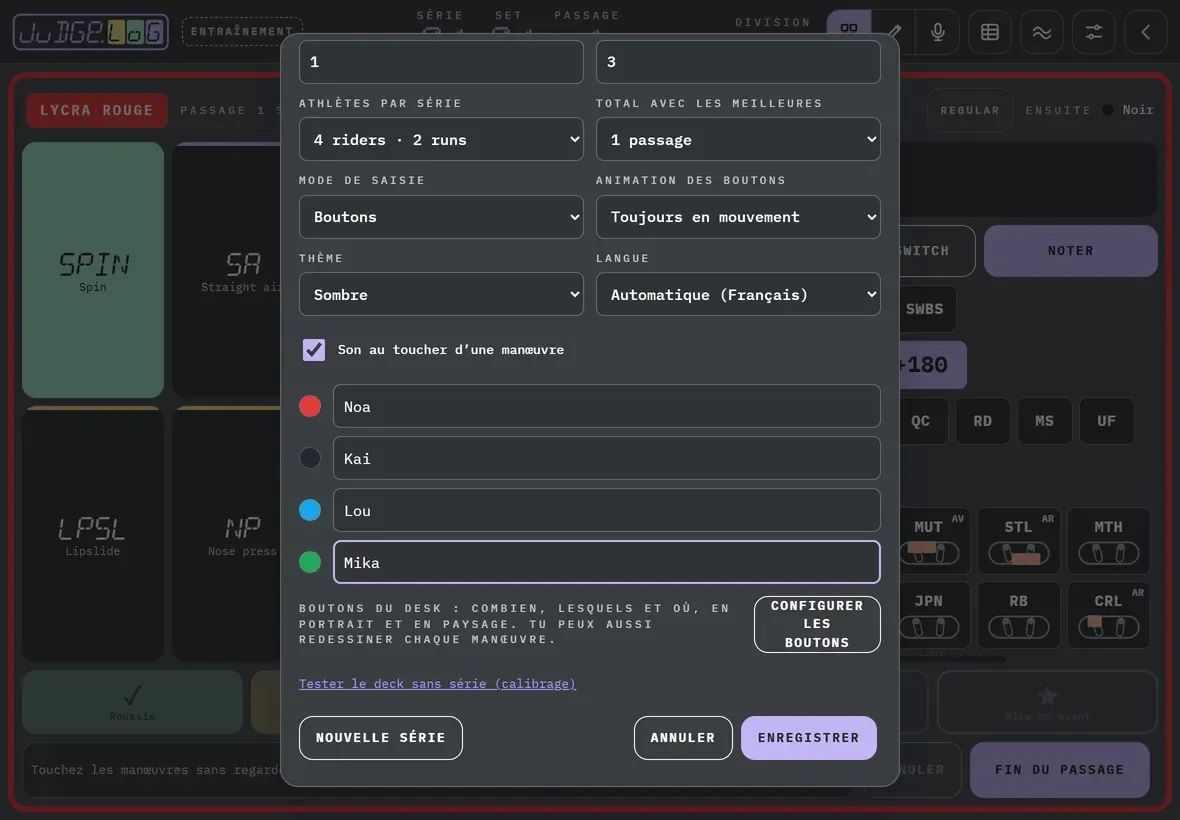Viewport: 1180px width, 820px height.
Task: Edit the Noa rider name field
Action: (x=607, y=406)
